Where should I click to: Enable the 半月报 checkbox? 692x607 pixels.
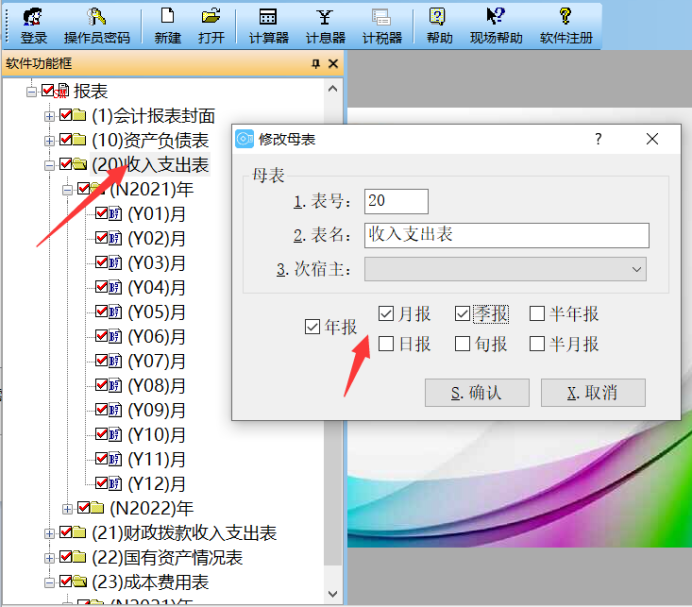click(x=537, y=343)
